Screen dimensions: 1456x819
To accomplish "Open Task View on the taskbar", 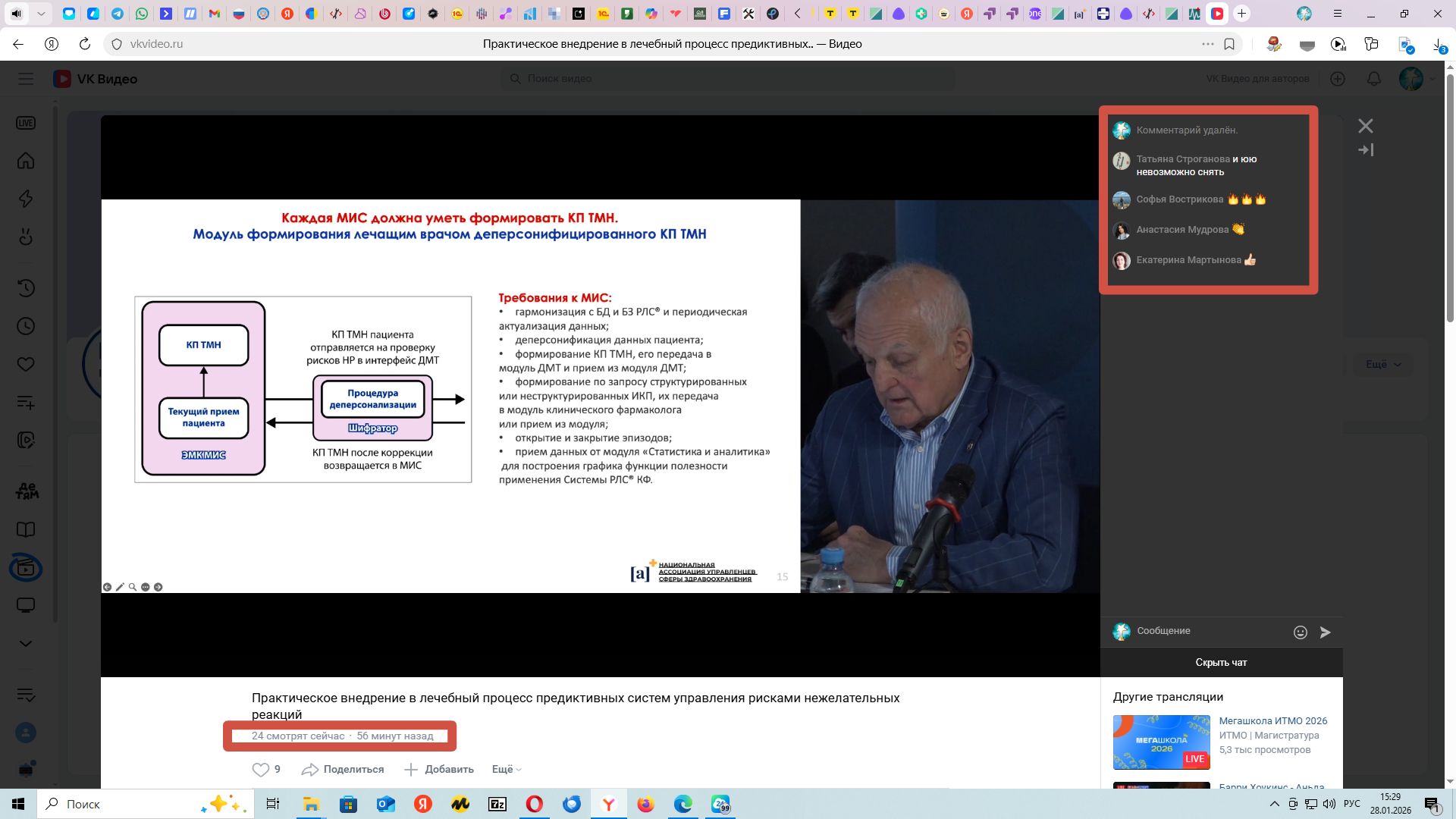I will pyautogui.click(x=273, y=804).
